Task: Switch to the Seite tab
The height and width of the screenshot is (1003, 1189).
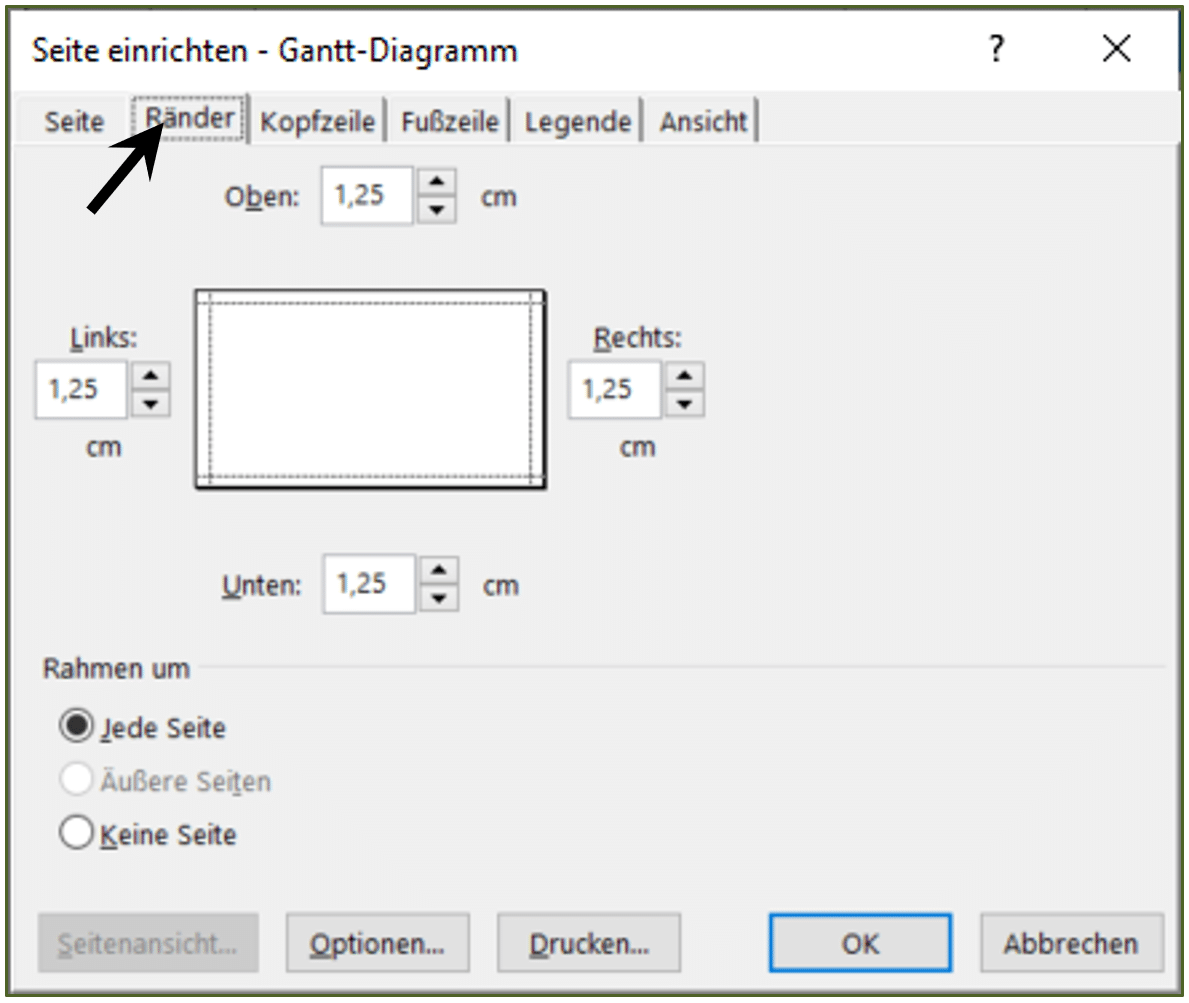Action: [x=74, y=121]
